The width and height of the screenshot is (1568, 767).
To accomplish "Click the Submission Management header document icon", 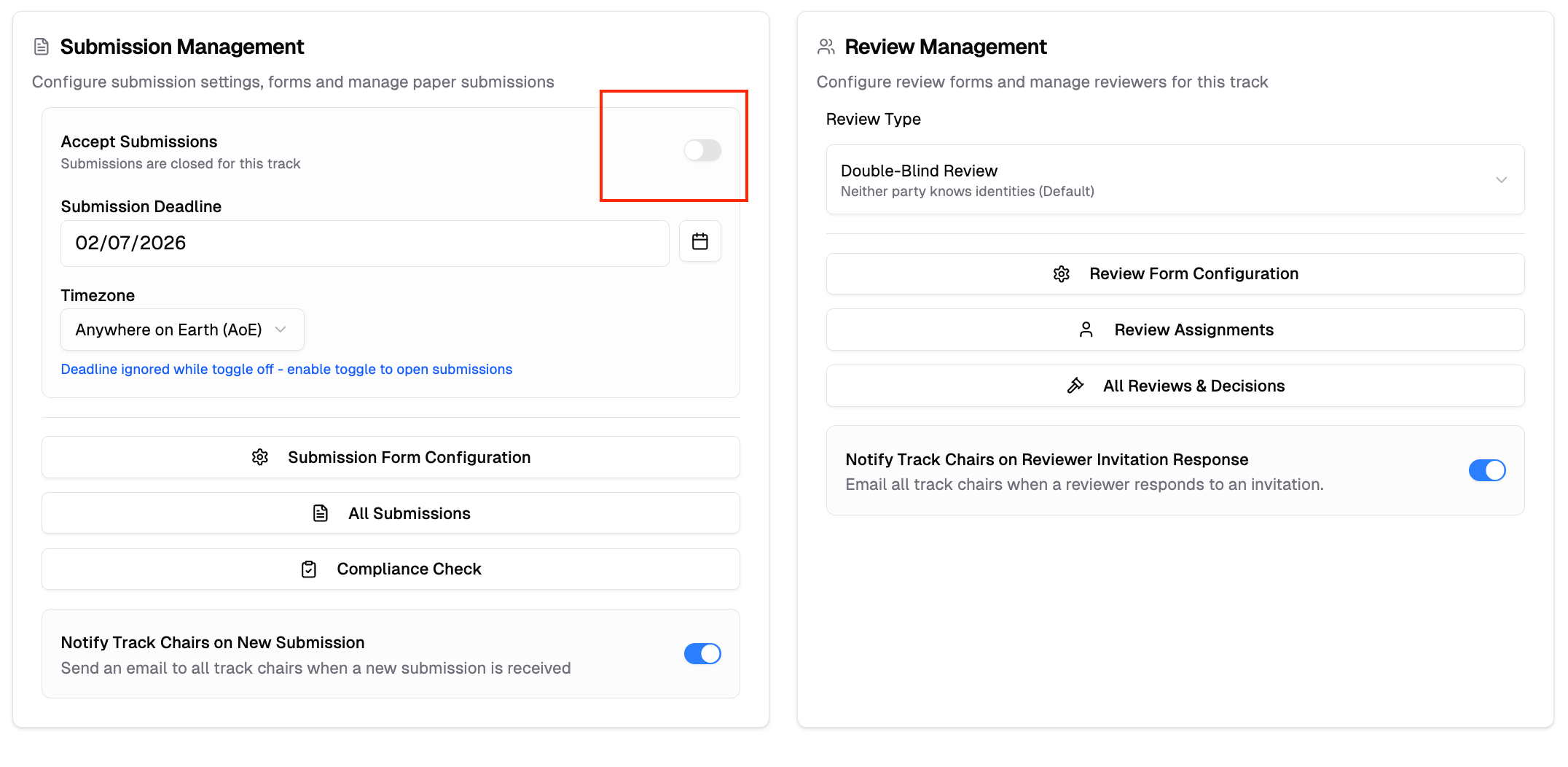I will 42,47.
